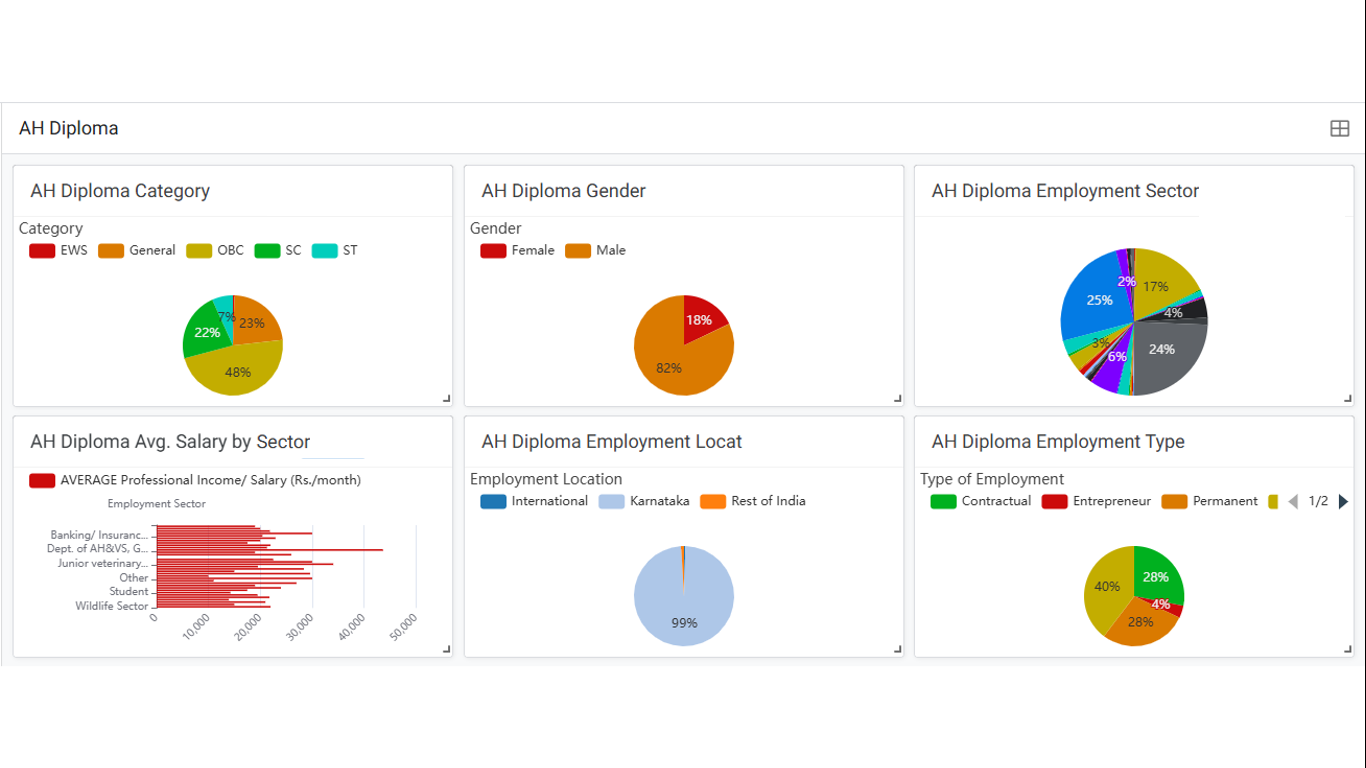Click resize handle of Employment Sector panel
Viewport: 1366px width, 768px height.
point(1347,399)
